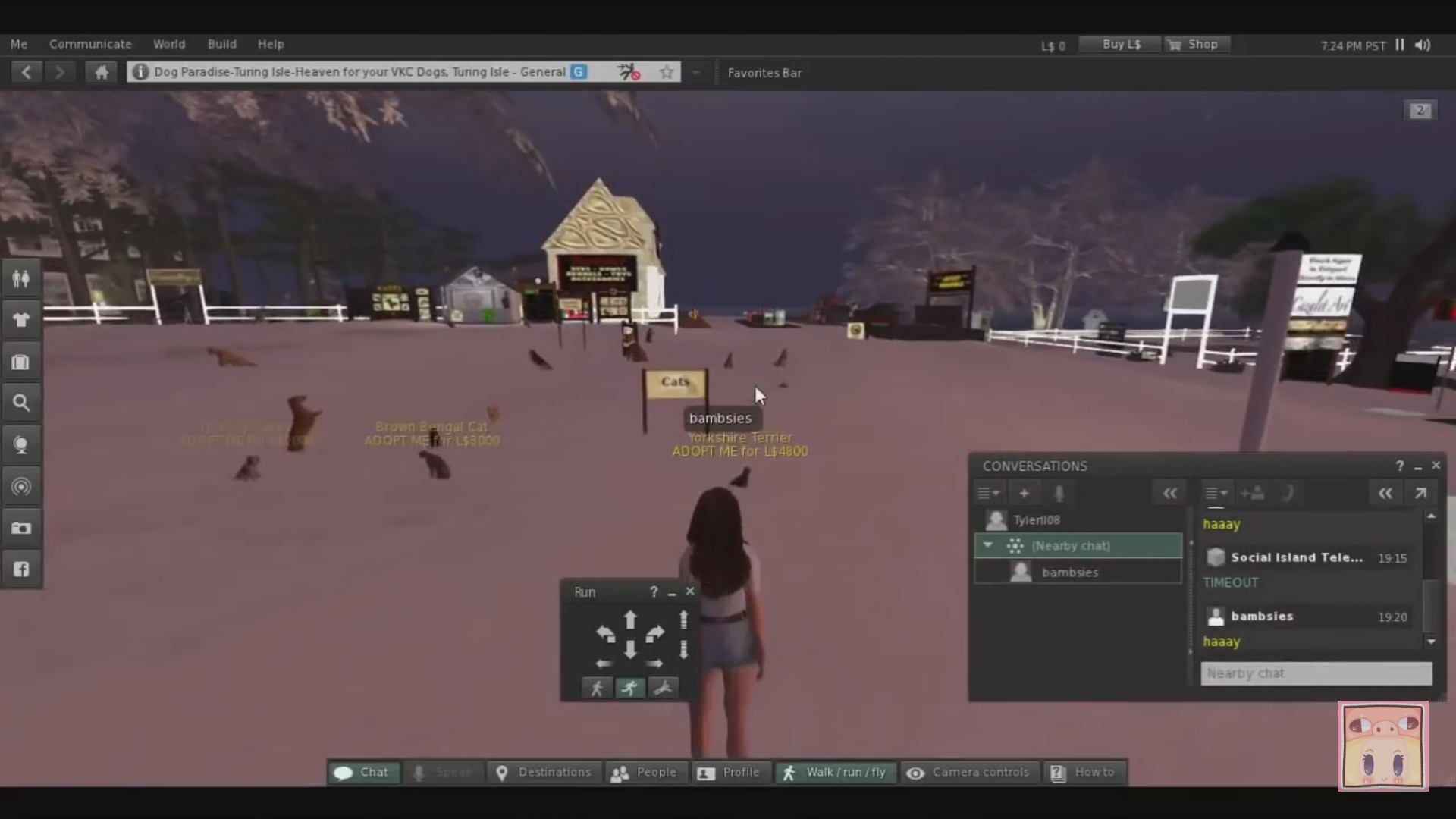This screenshot has width=1456, height=819.
Task: Open the location history dropdown arrow
Action: coord(695,72)
